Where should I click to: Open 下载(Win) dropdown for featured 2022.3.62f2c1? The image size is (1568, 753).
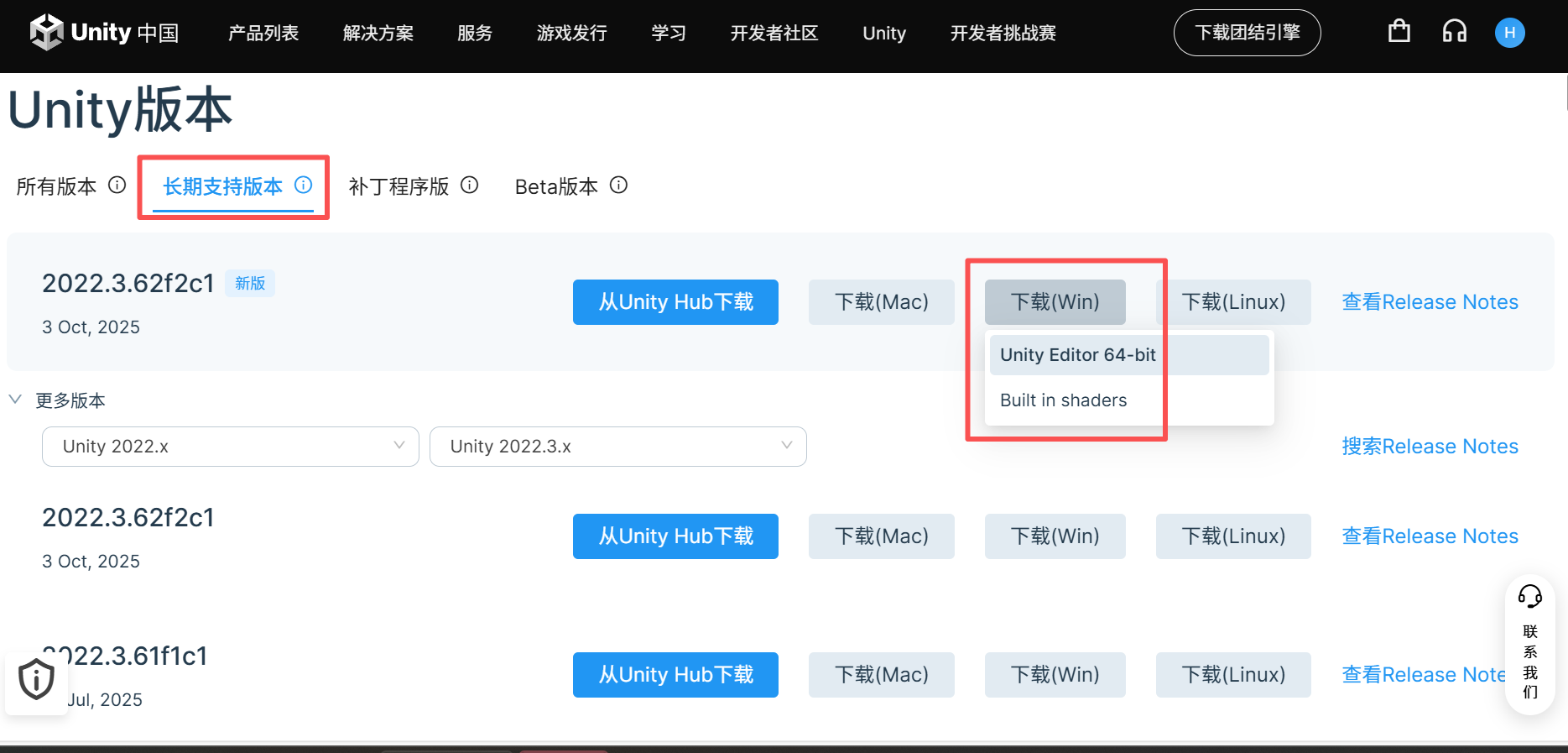(1055, 302)
